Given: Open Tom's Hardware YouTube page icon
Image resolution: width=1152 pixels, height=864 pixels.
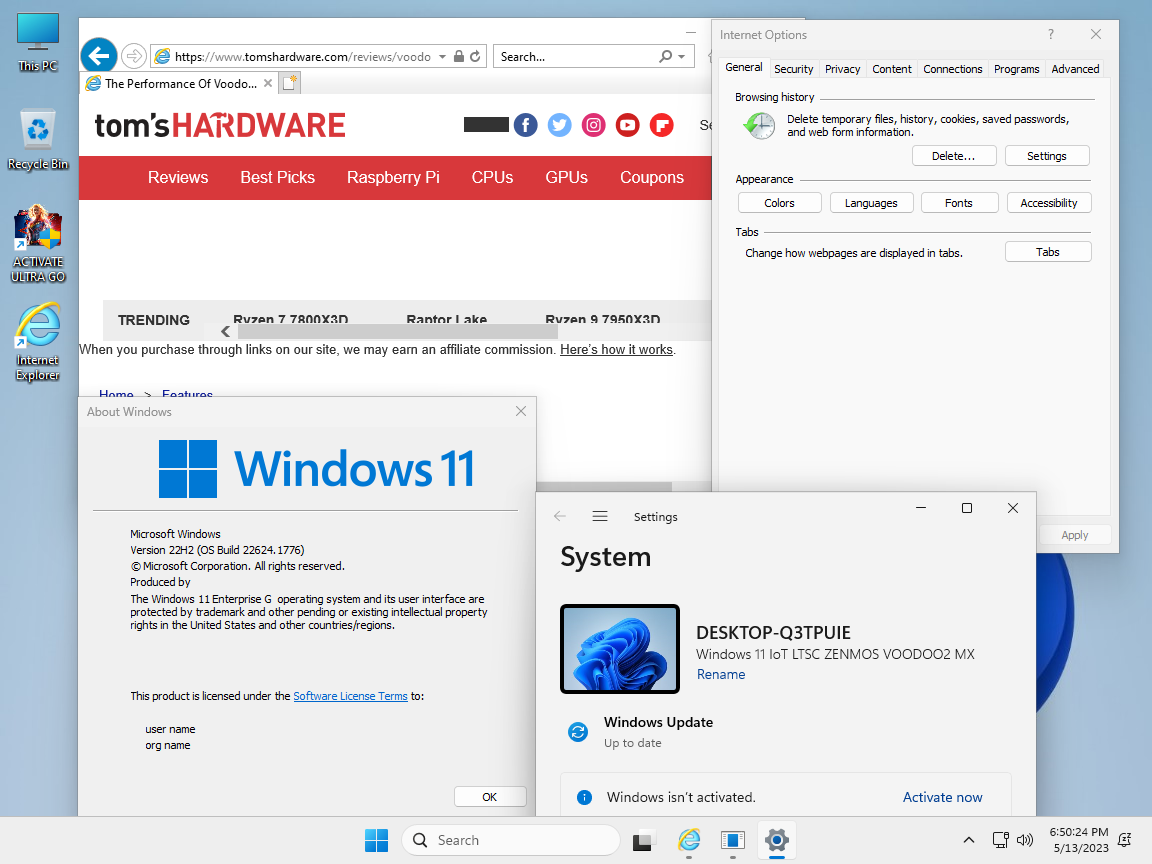Looking at the screenshot, I should (x=627, y=125).
